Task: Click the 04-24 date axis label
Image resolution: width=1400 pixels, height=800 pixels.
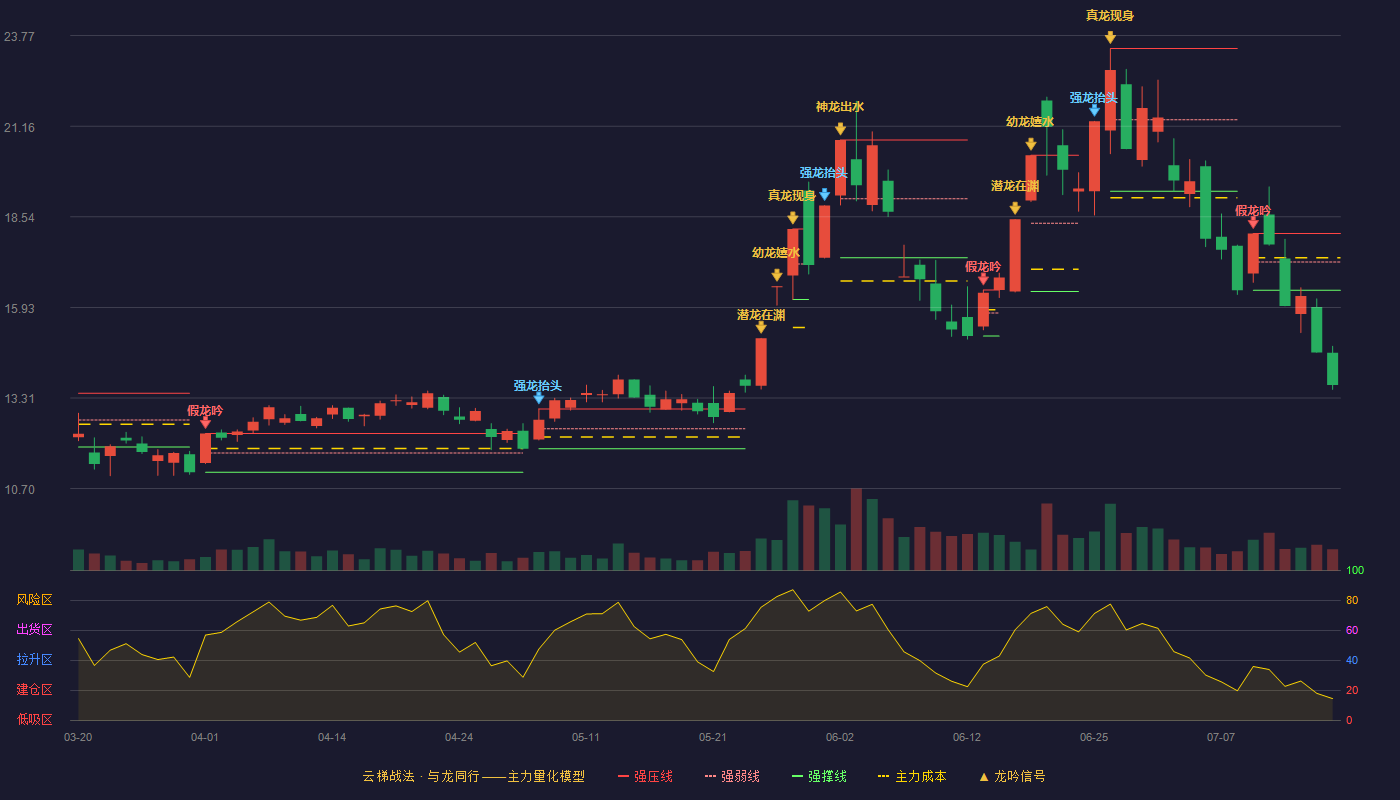Action: [459, 737]
